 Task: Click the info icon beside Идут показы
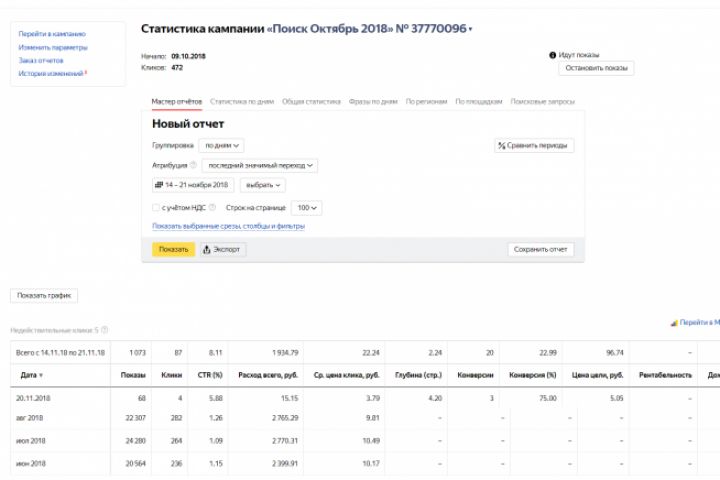551,55
